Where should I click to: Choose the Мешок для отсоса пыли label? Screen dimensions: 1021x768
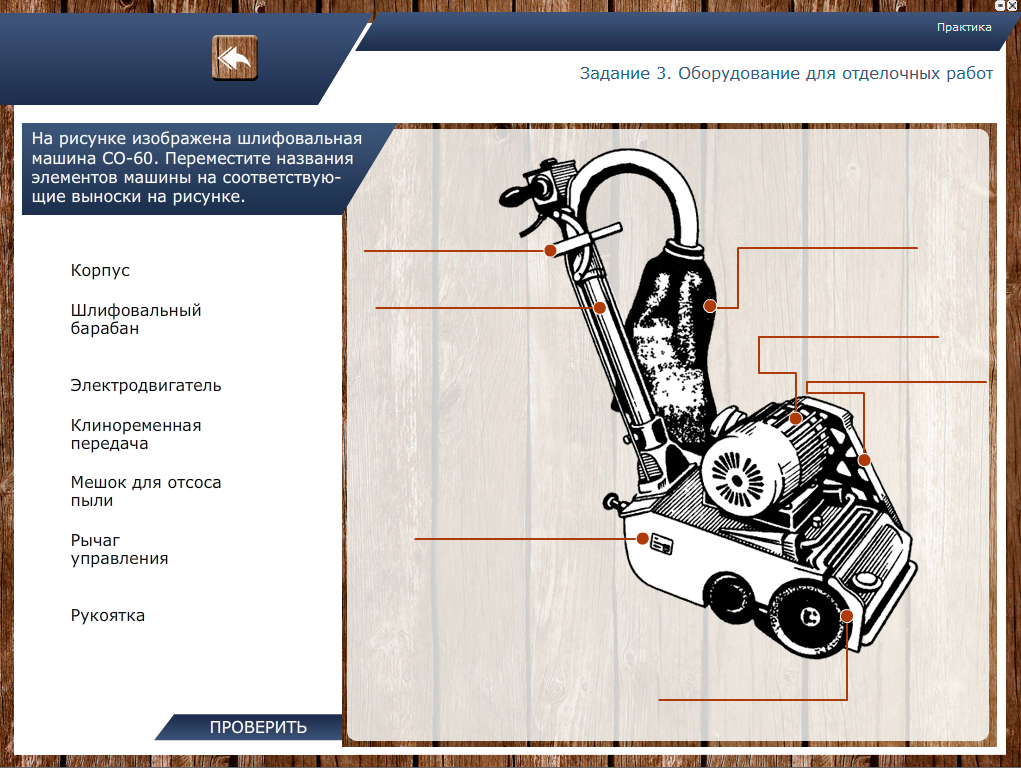click(x=145, y=492)
